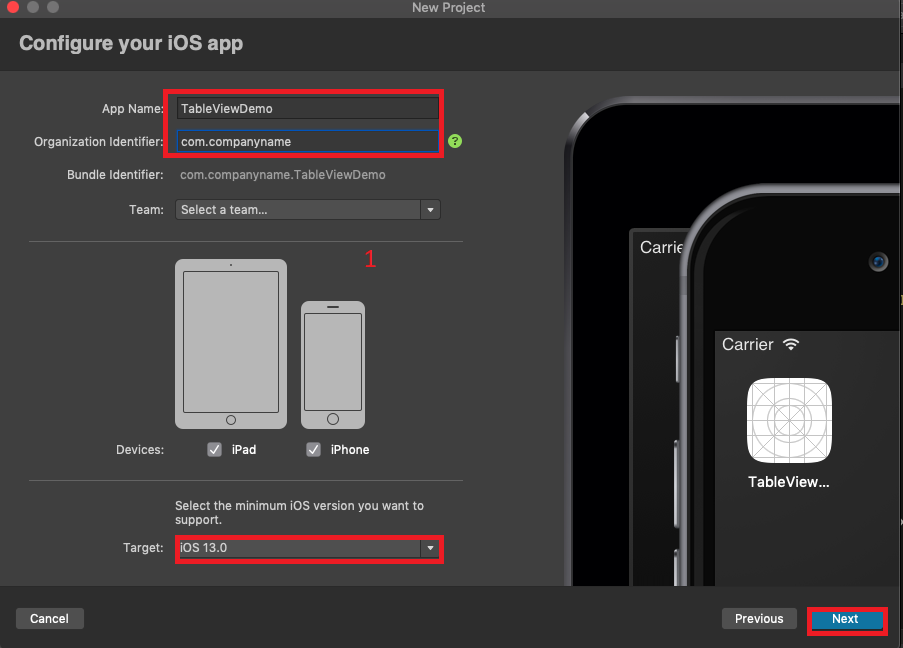Select the com.companyname Organization Identifier field
This screenshot has width=903, height=648.
point(306,141)
